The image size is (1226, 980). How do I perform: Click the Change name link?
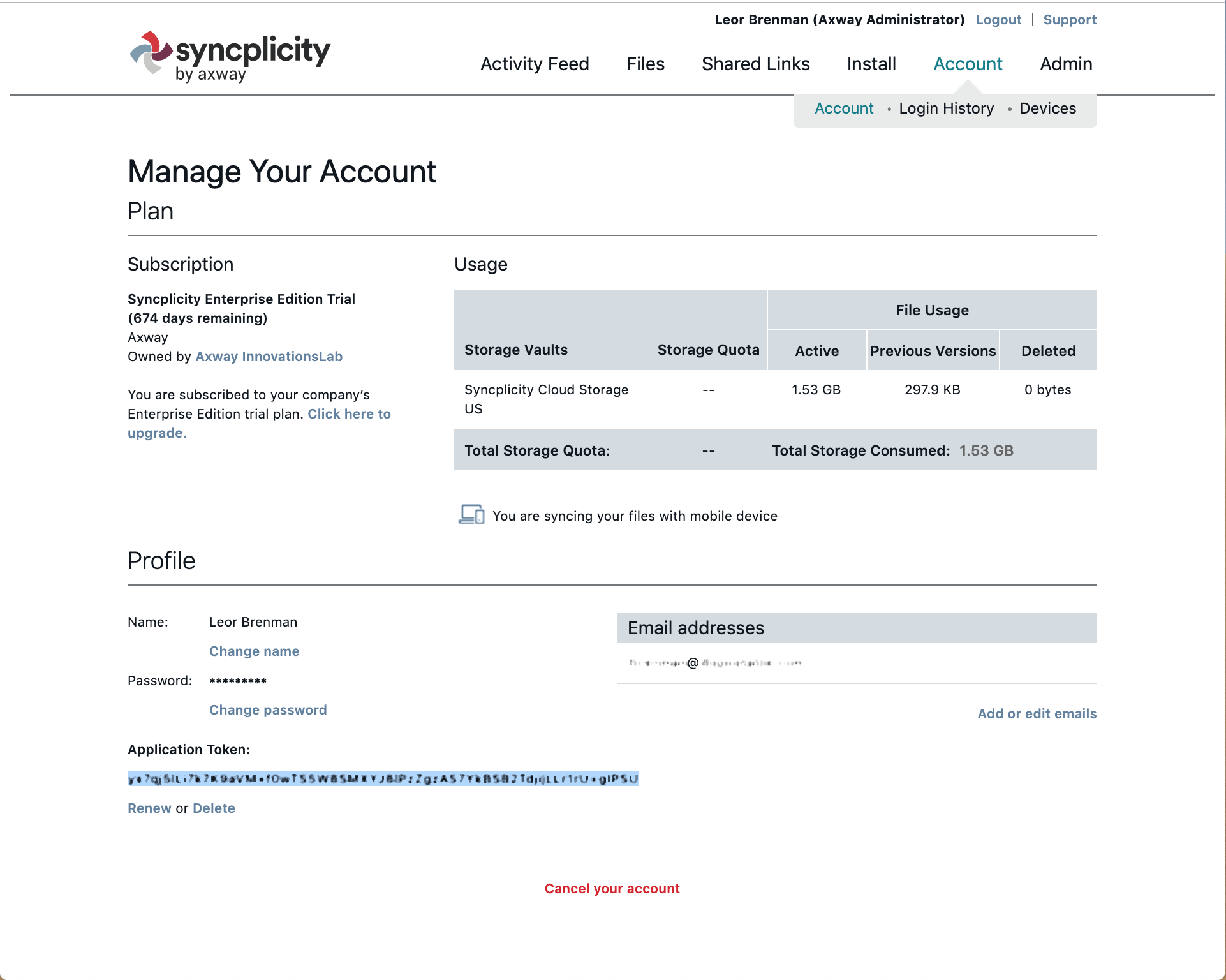[254, 651]
